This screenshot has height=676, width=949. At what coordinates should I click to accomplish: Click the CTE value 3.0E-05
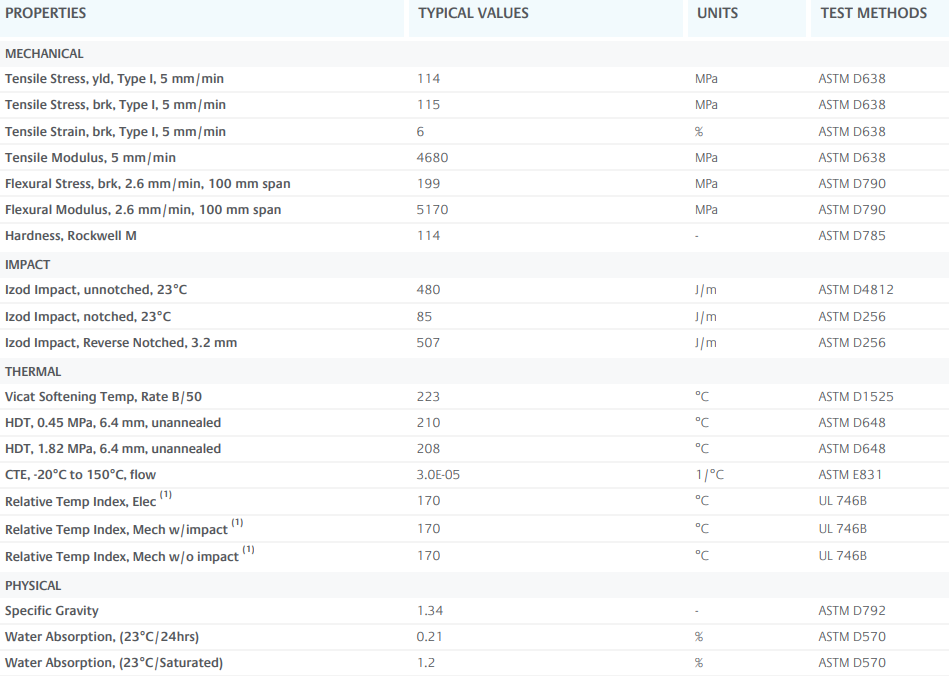coord(438,475)
